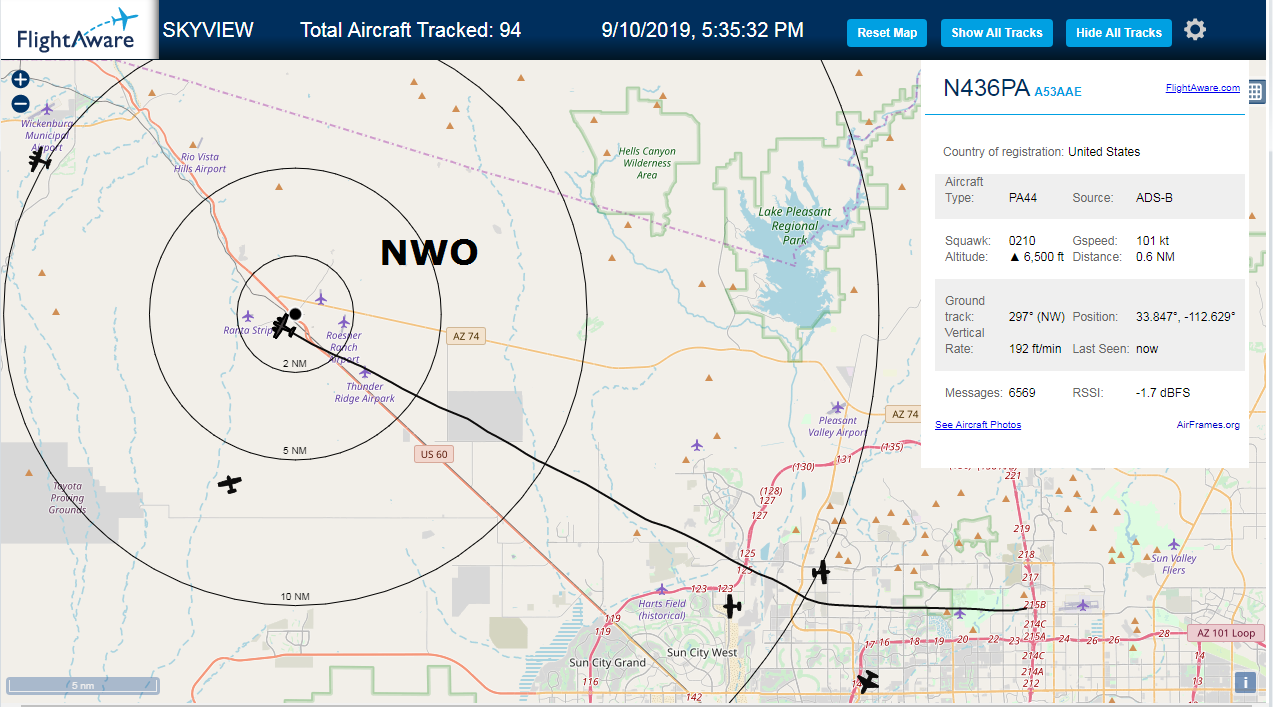
Task: Toggle the grid panel icon beside sidebar
Action: tap(1256, 90)
